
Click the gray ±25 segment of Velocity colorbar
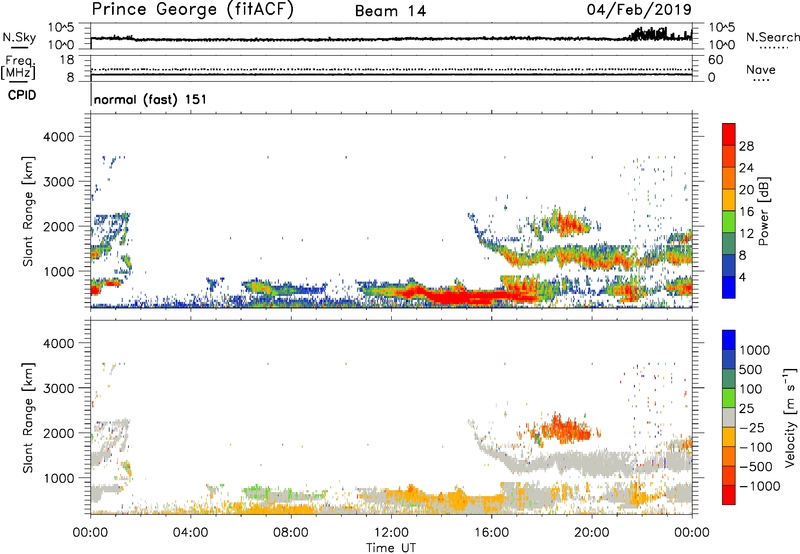click(x=729, y=417)
